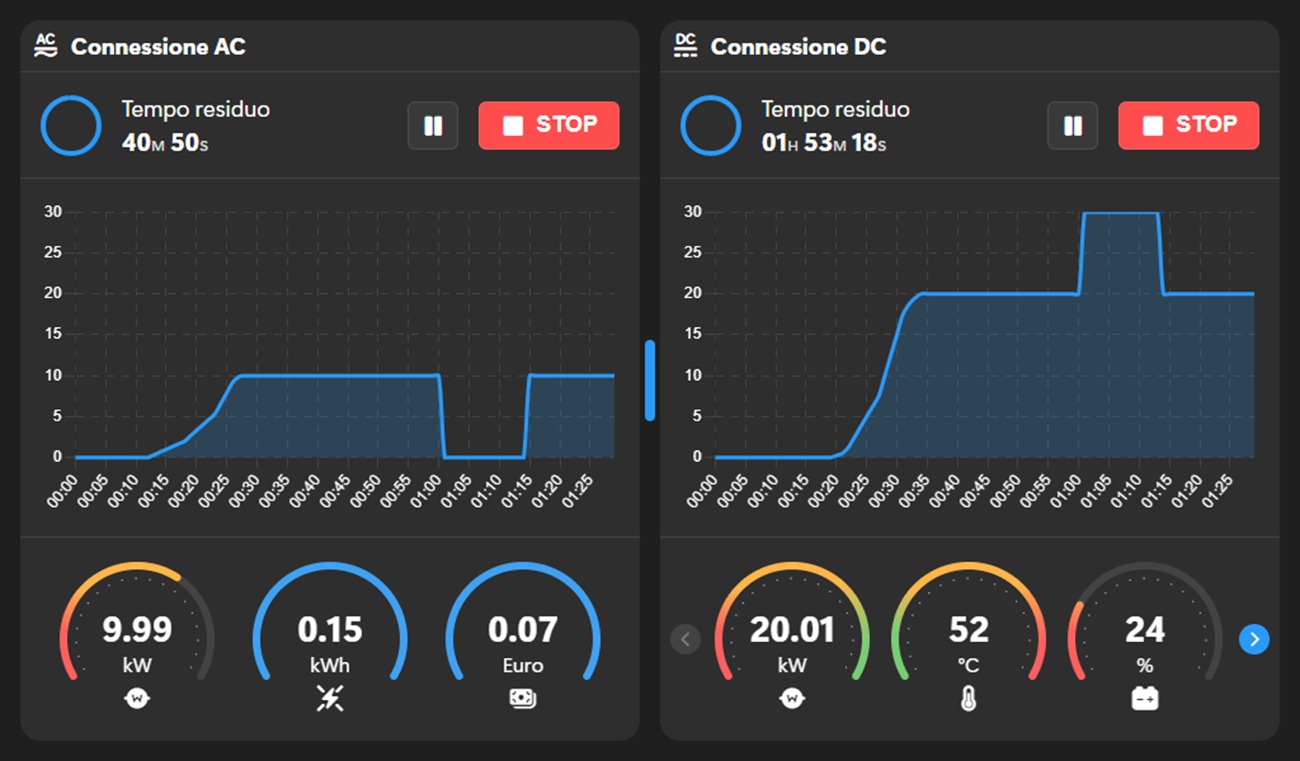Show next DC gauges with right arrow
Screen dimensions: 1300x761
1254,639
